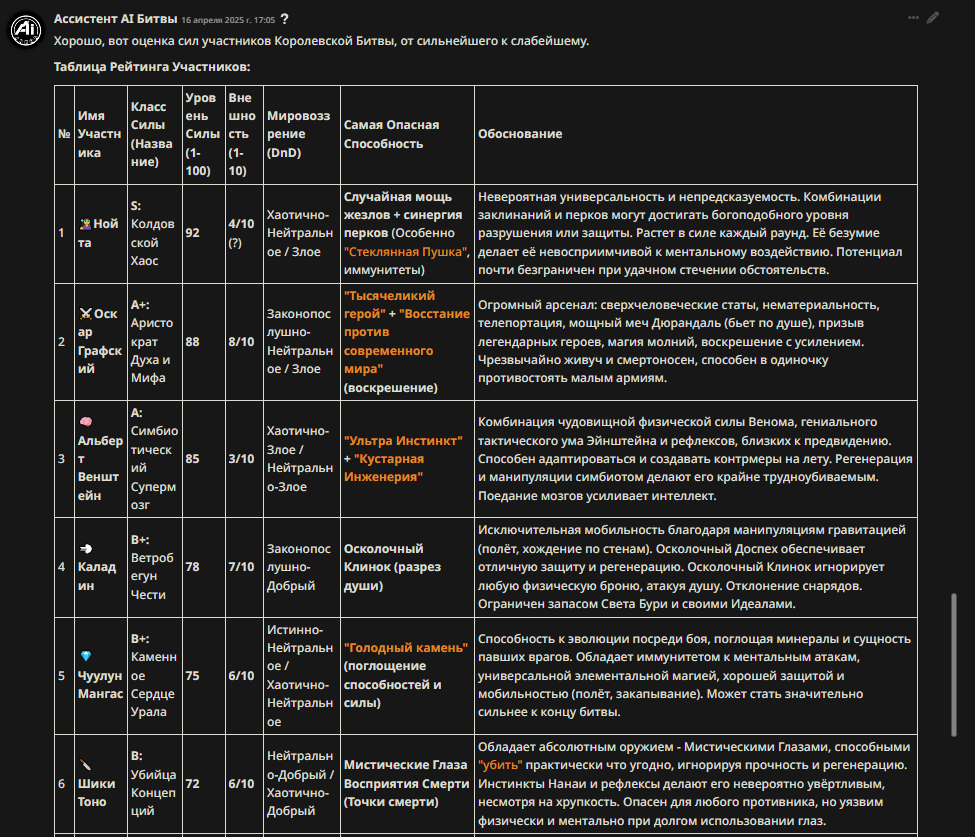Image resolution: width=975 pixels, height=837 pixels.
Task: Click the mage emoji beside Нойта
Action: tap(85, 224)
